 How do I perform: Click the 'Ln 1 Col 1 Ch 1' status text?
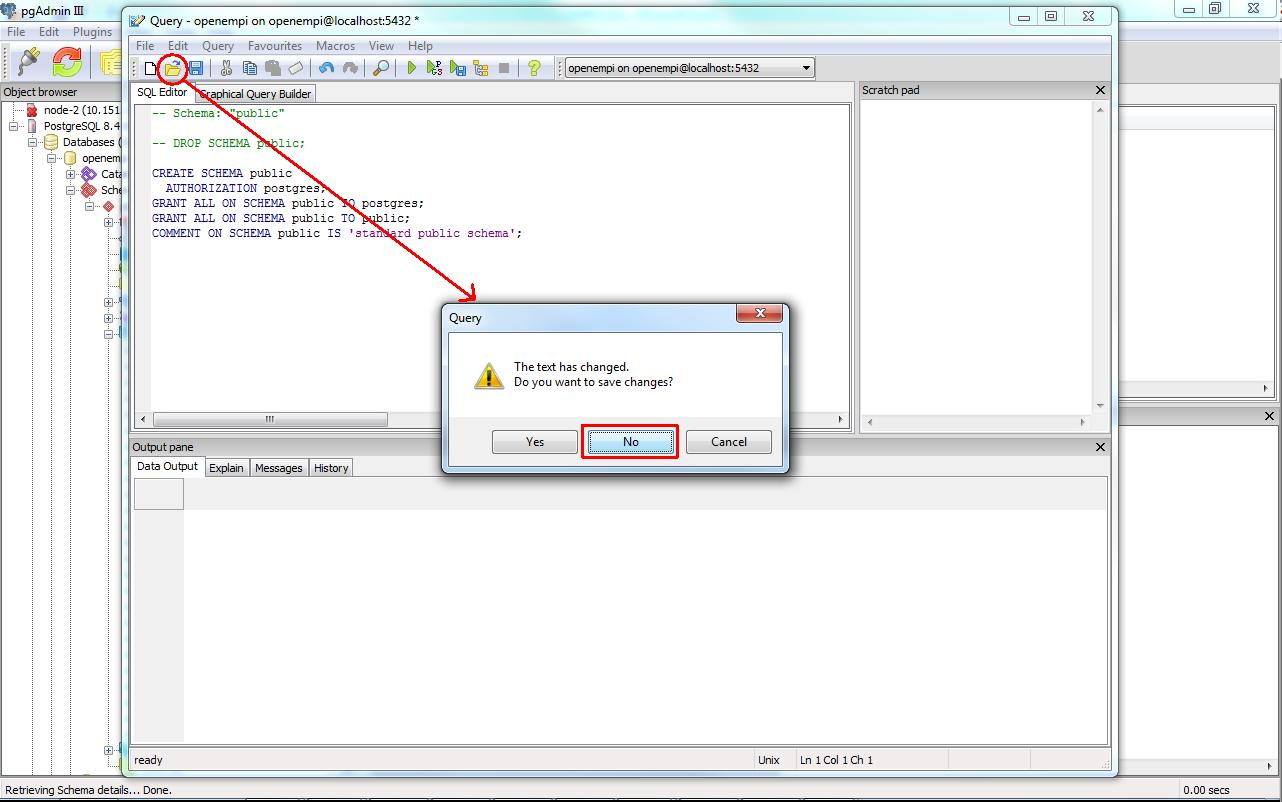coord(837,760)
